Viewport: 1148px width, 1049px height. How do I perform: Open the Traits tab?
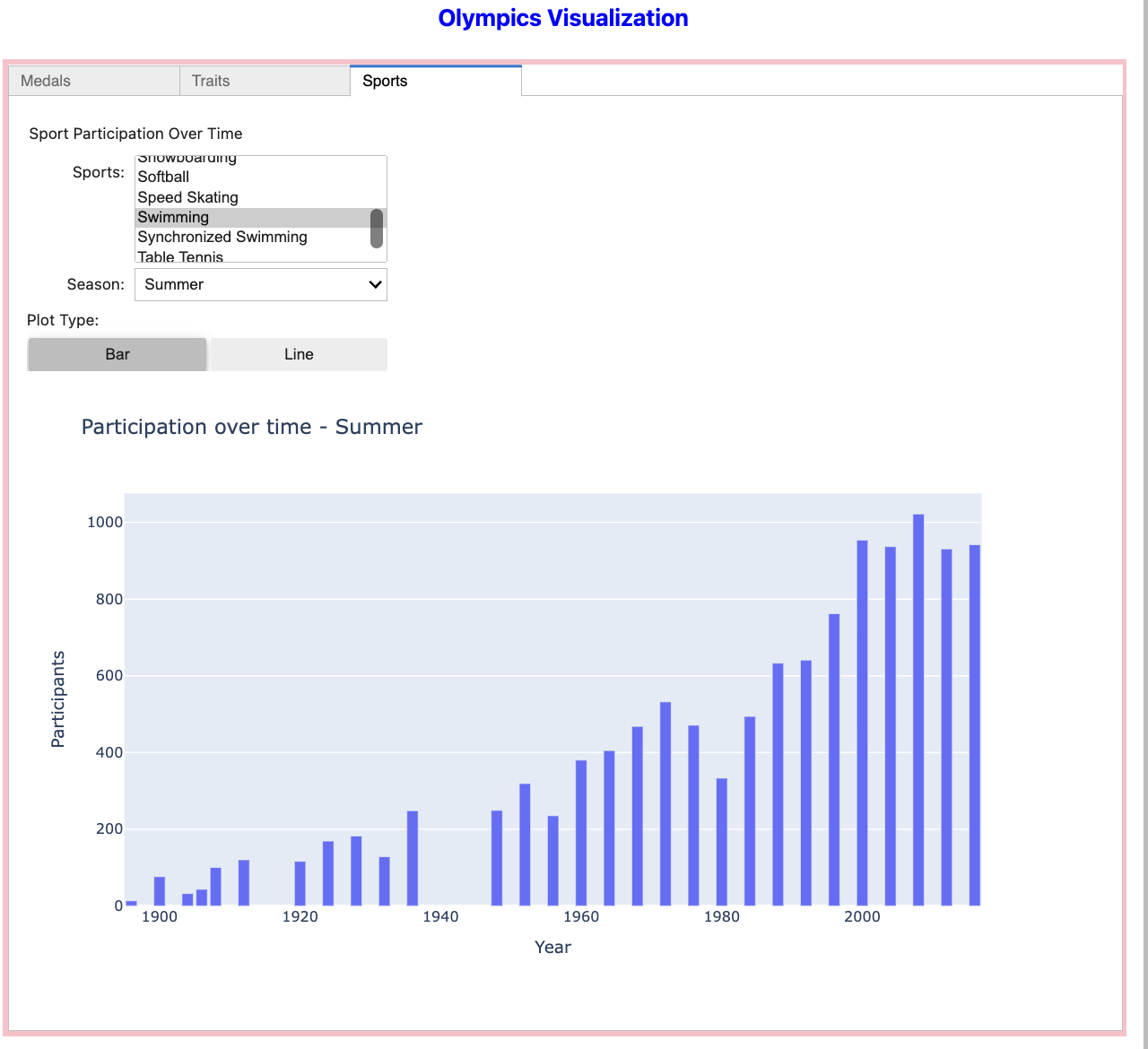coord(265,81)
